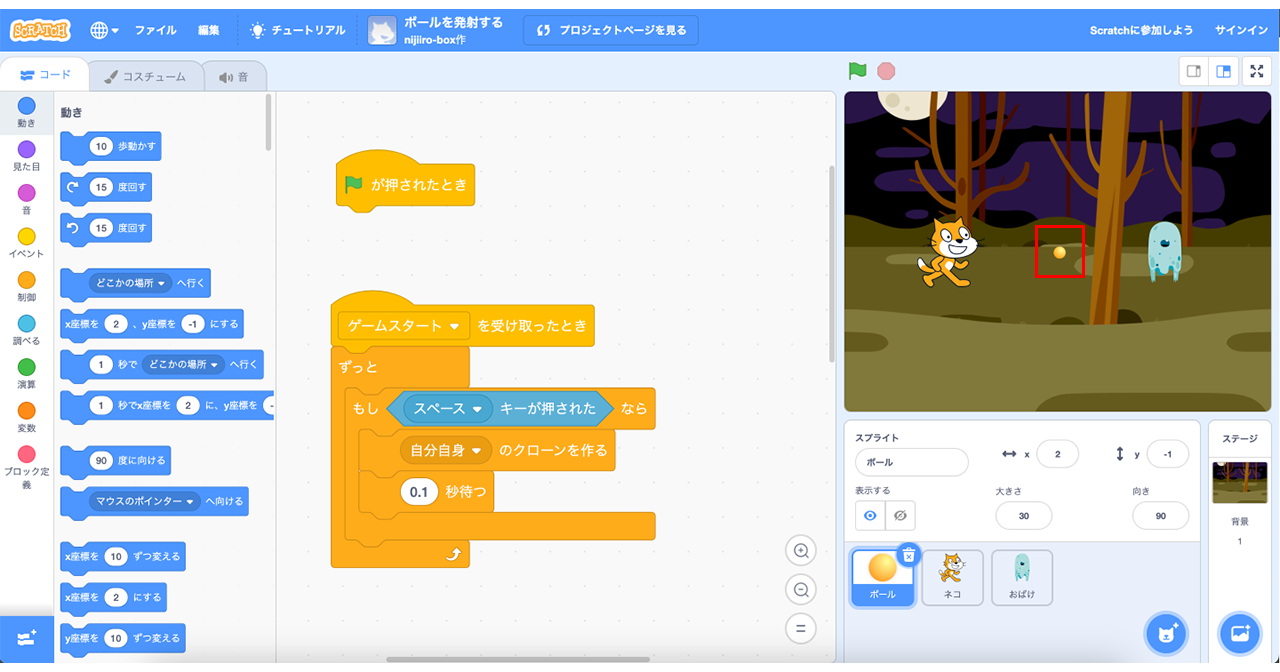The width and height of the screenshot is (1280, 672).
Task: Zoom out of the code workspace
Action: click(800, 590)
